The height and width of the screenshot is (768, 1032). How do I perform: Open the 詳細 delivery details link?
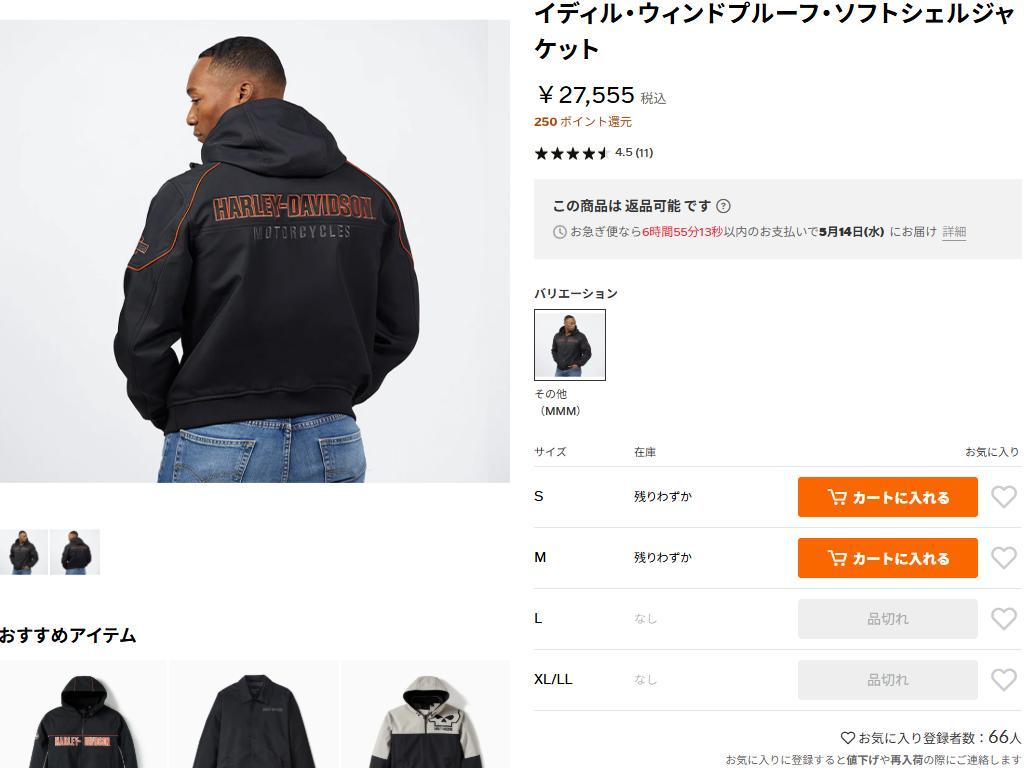954,232
